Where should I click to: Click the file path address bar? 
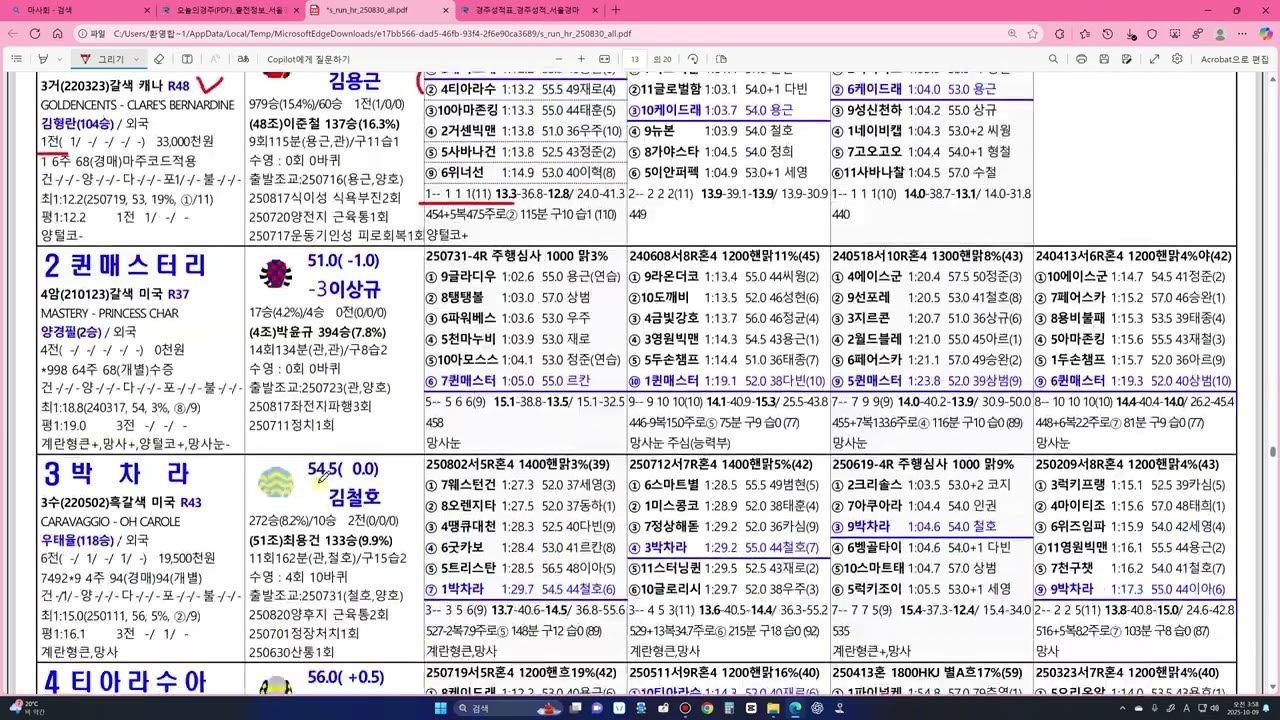pos(559,34)
